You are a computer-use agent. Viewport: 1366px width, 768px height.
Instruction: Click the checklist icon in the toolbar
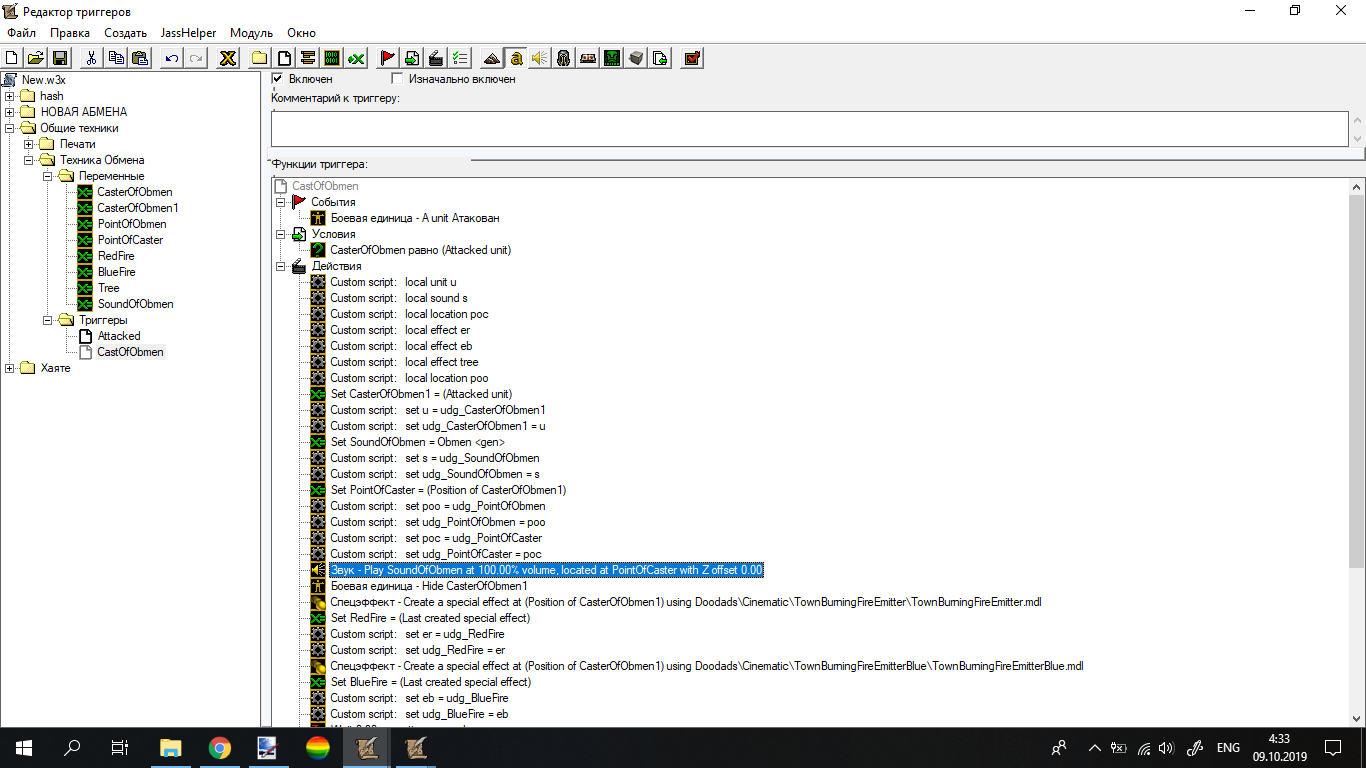pyautogui.click(x=460, y=58)
